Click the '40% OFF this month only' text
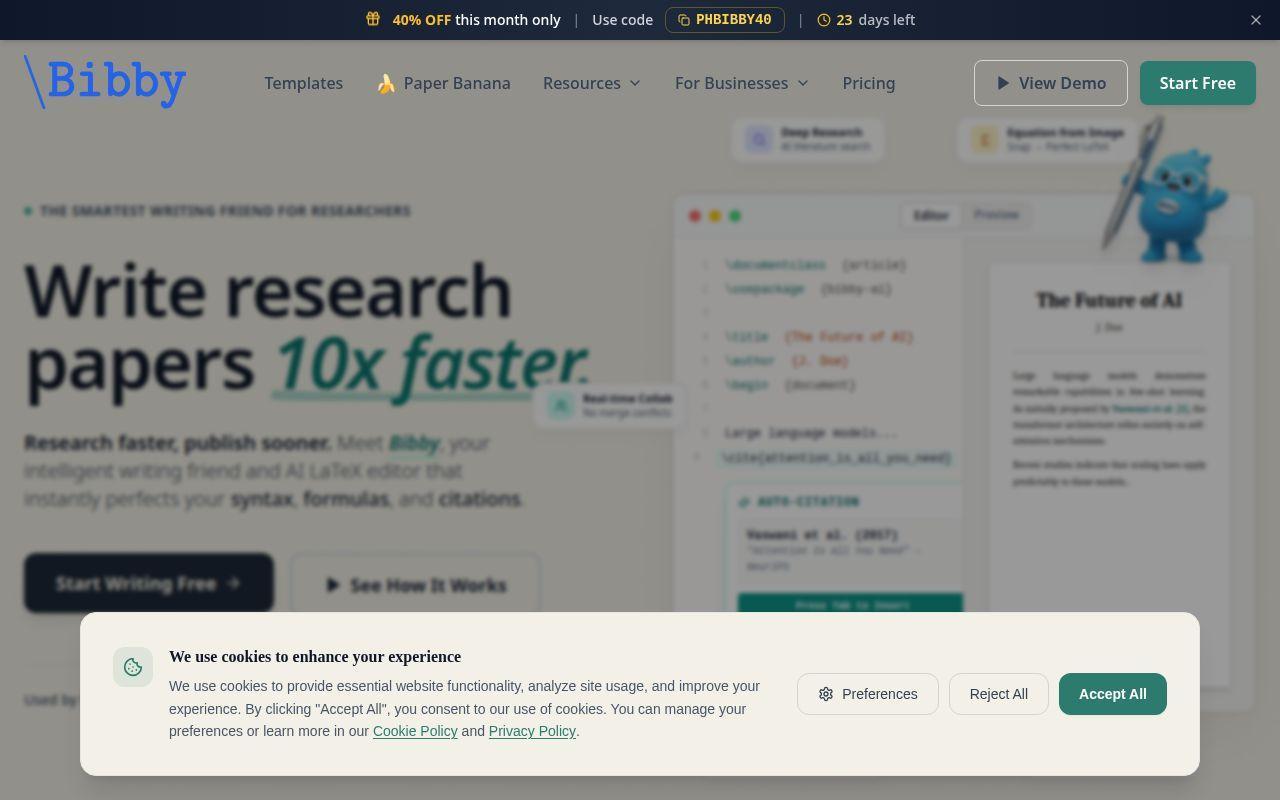 tap(476, 20)
